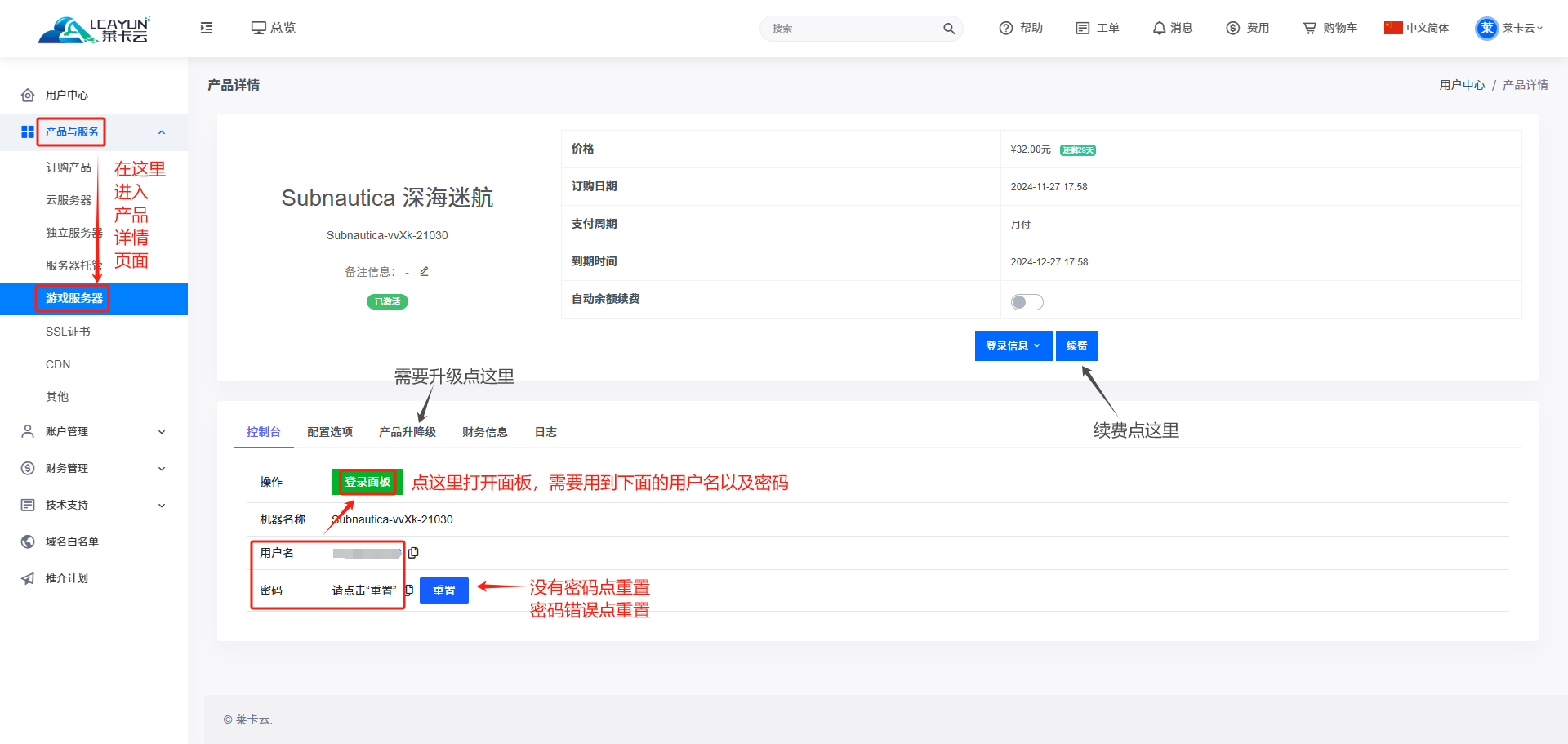Click the green 登录面板 button
Viewport: 1568px width, 744px height.
click(x=367, y=482)
